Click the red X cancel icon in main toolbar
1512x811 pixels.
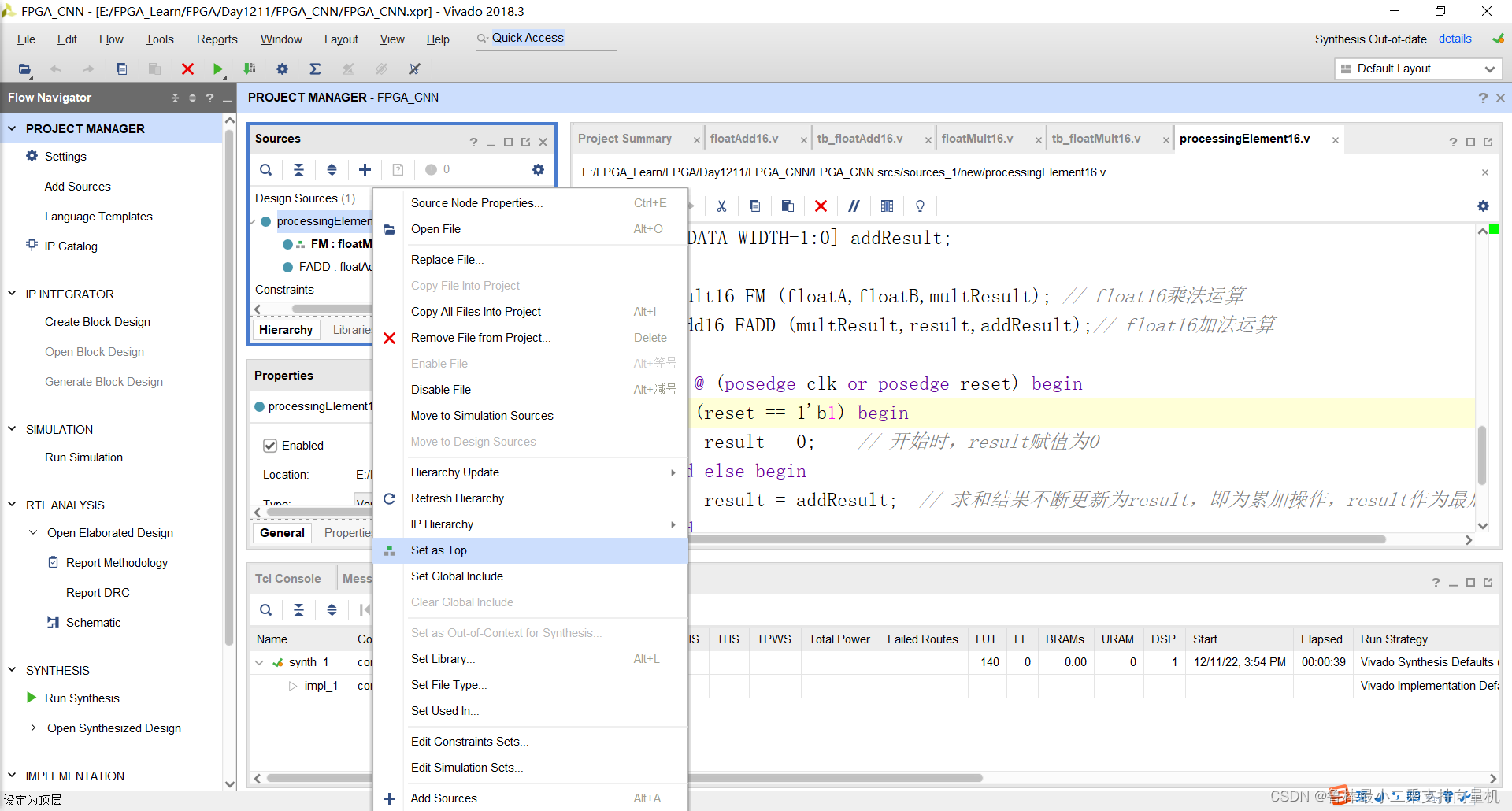click(187, 69)
